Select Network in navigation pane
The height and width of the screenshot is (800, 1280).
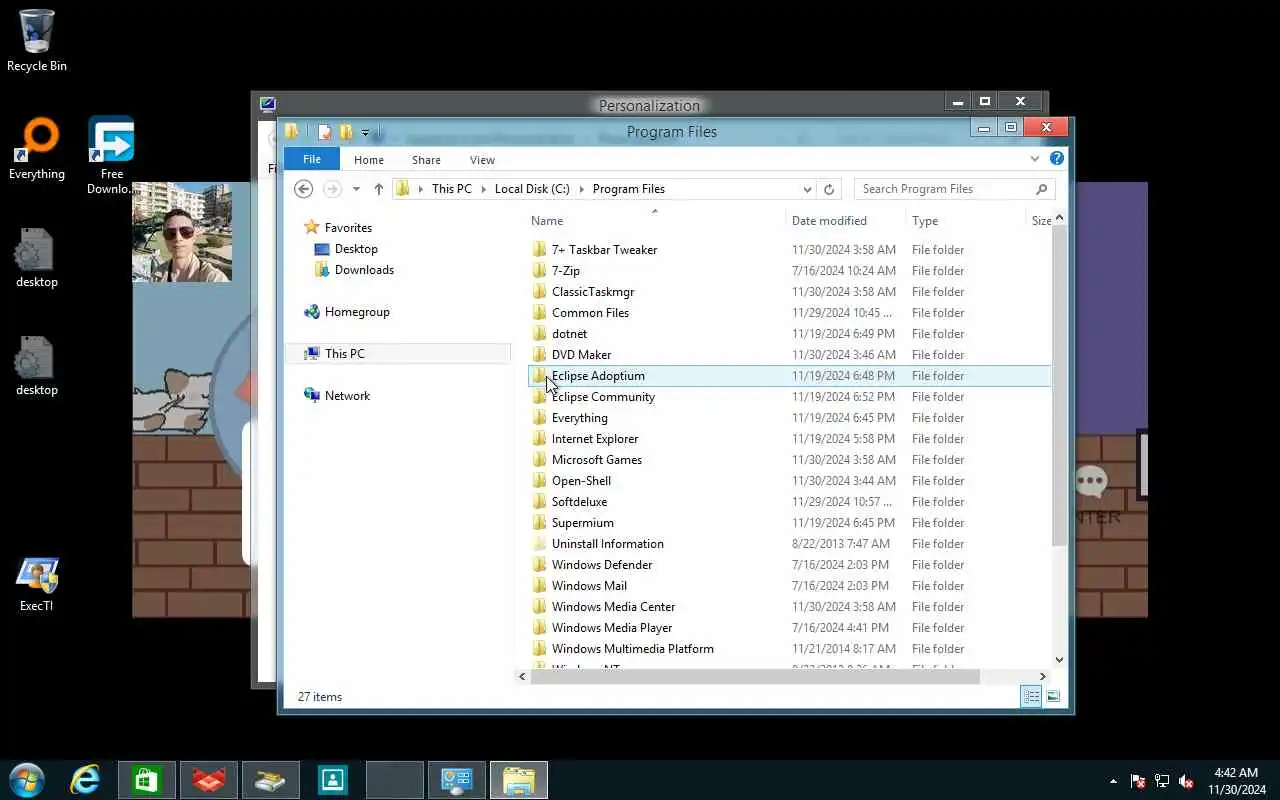pos(347,396)
